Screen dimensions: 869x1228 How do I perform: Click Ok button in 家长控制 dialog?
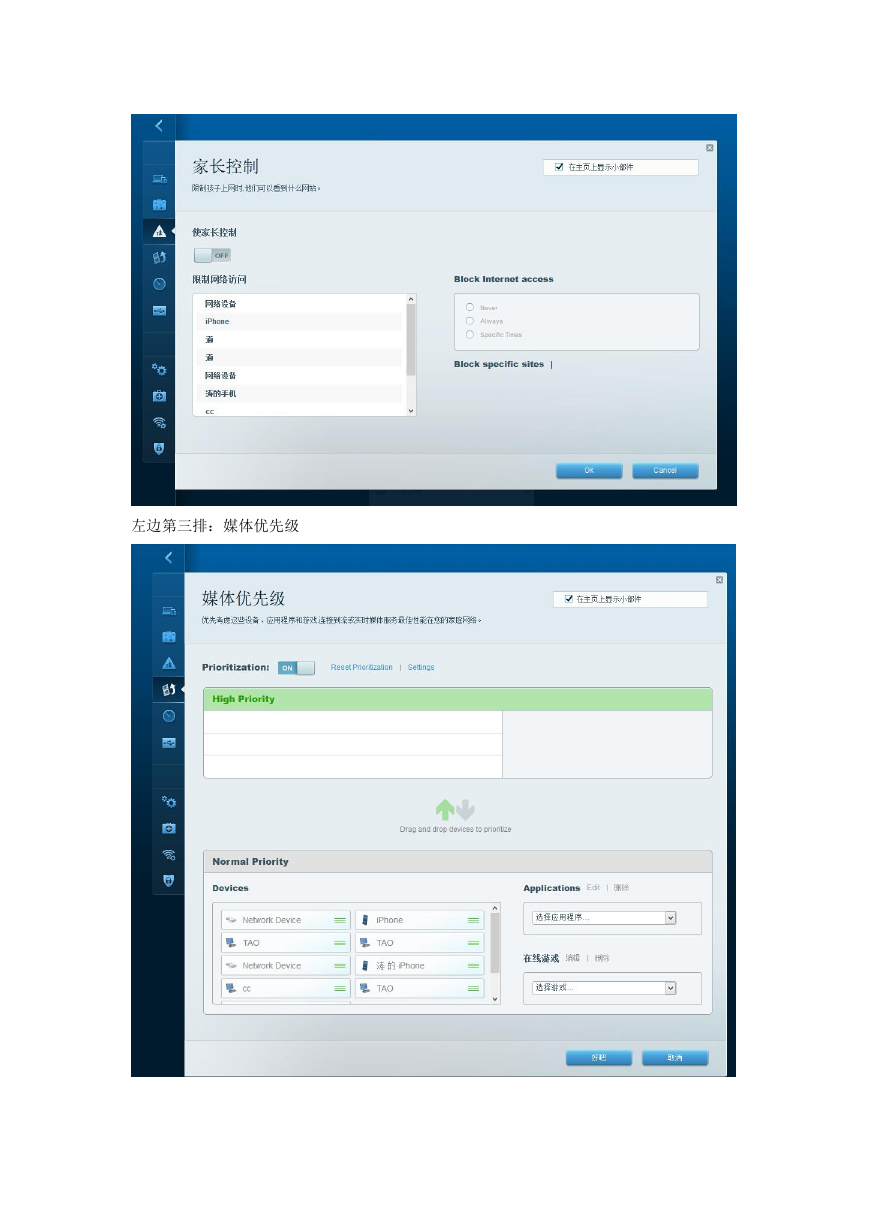[589, 470]
